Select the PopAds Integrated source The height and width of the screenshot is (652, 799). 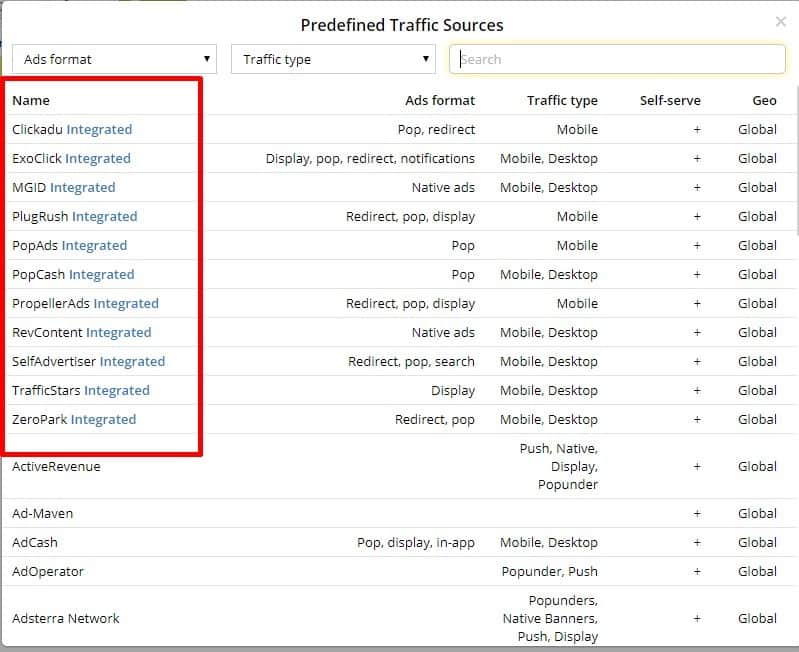coord(70,246)
